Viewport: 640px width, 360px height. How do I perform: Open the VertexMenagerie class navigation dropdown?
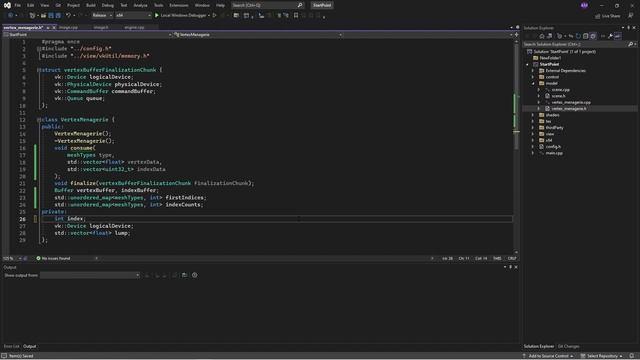click(x=258, y=35)
